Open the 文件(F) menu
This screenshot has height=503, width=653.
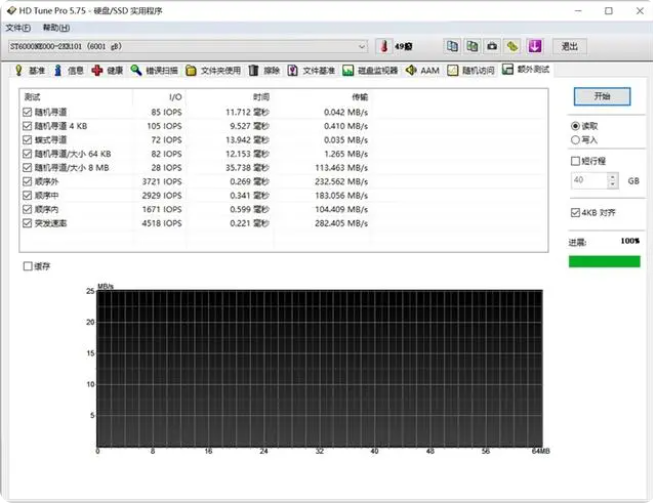[18, 28]
